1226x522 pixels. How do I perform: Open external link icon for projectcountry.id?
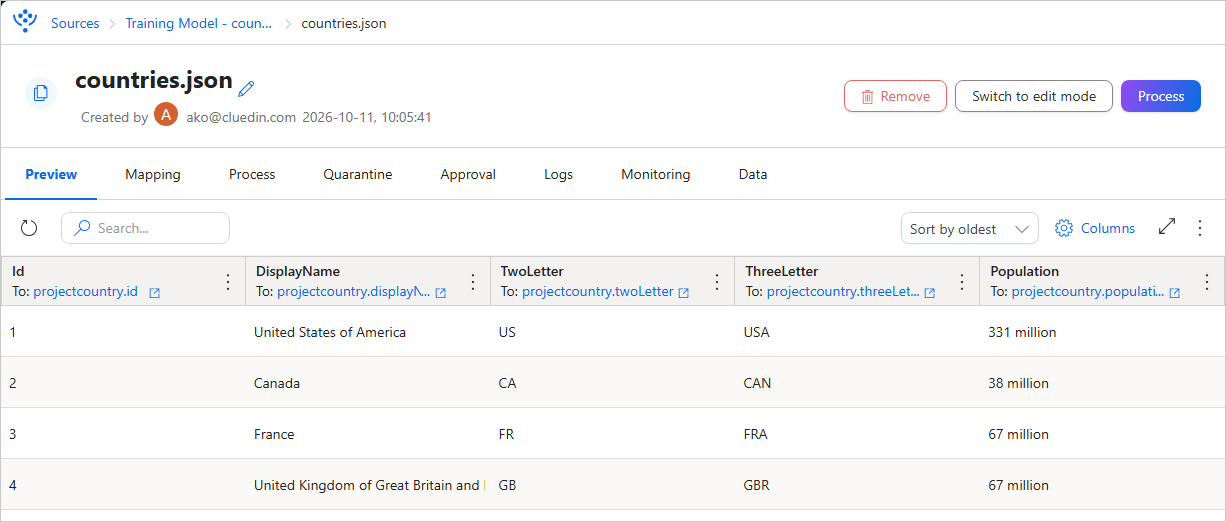point(154,293)
